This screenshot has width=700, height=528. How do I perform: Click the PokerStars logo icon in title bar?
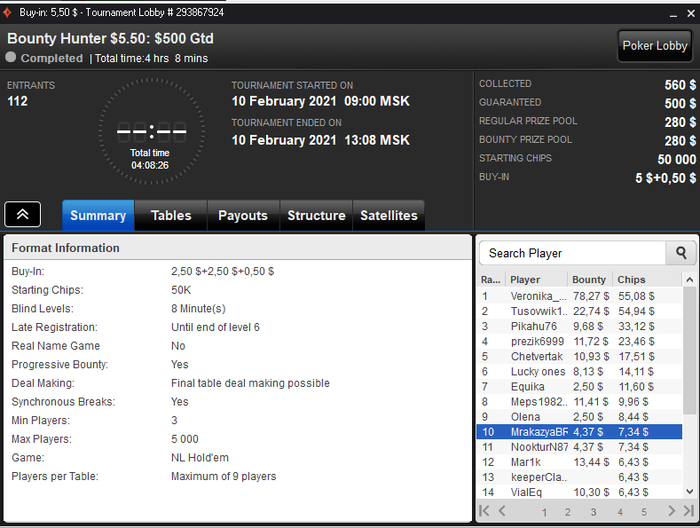click(7, 12)
